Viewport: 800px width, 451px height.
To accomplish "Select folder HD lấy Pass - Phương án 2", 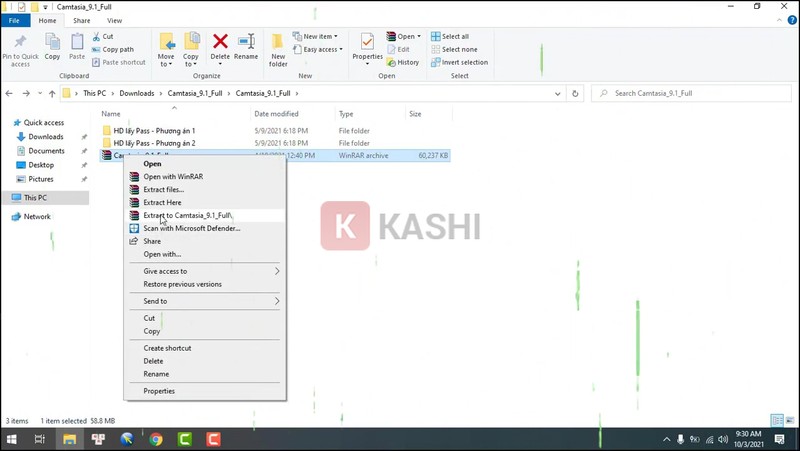I will click(x=154, y=143).
